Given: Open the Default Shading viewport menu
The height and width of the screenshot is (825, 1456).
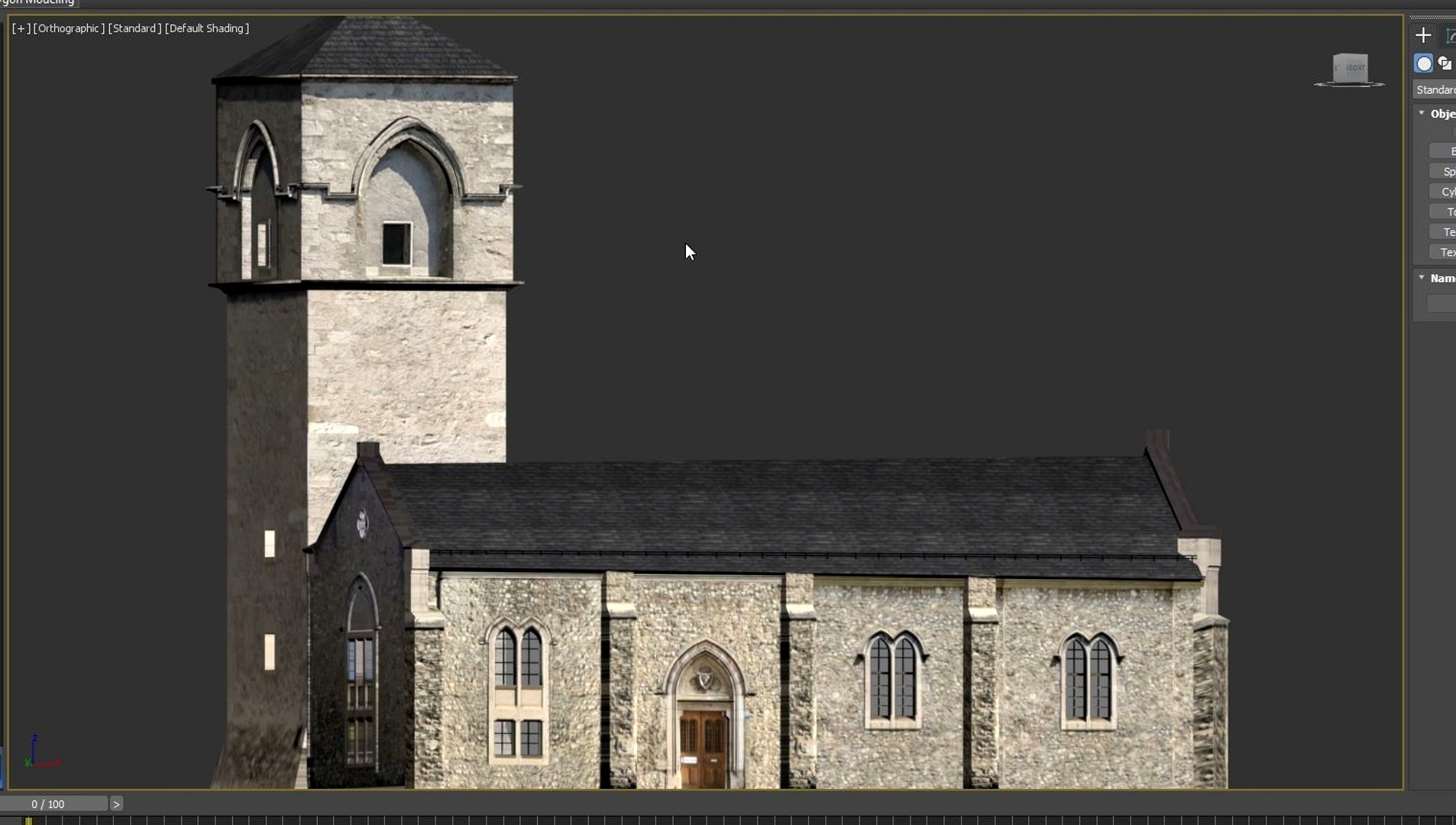Looking at the screenshot, I should tap(207, 28).
